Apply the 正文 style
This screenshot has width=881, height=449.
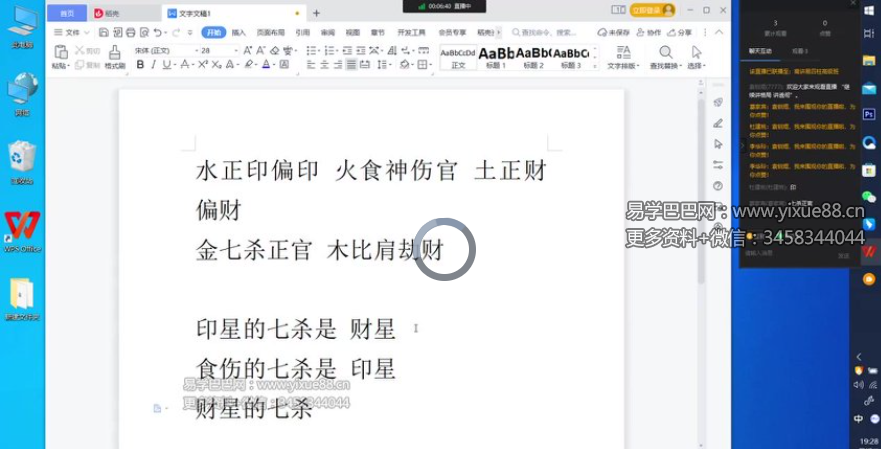(458, 58)
